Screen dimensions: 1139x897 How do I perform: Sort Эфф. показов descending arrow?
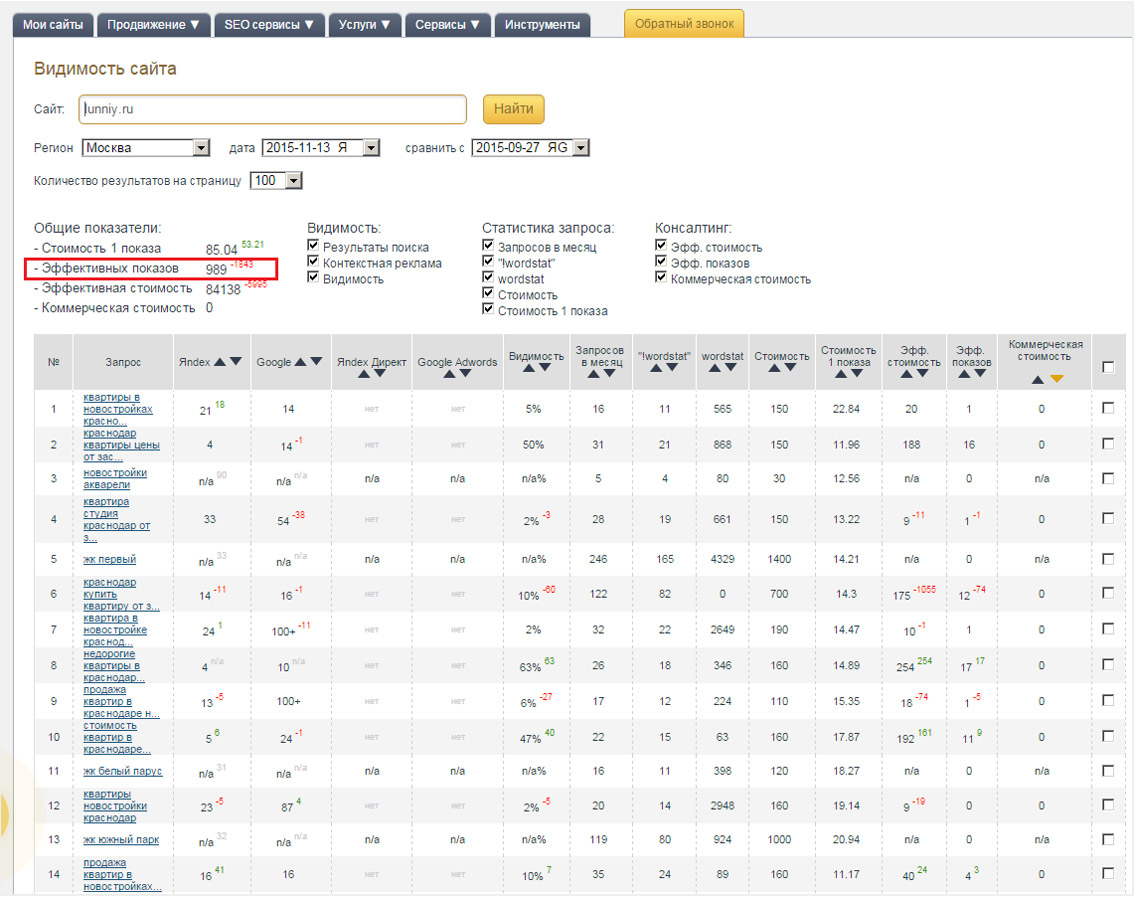tap(980, 374)
